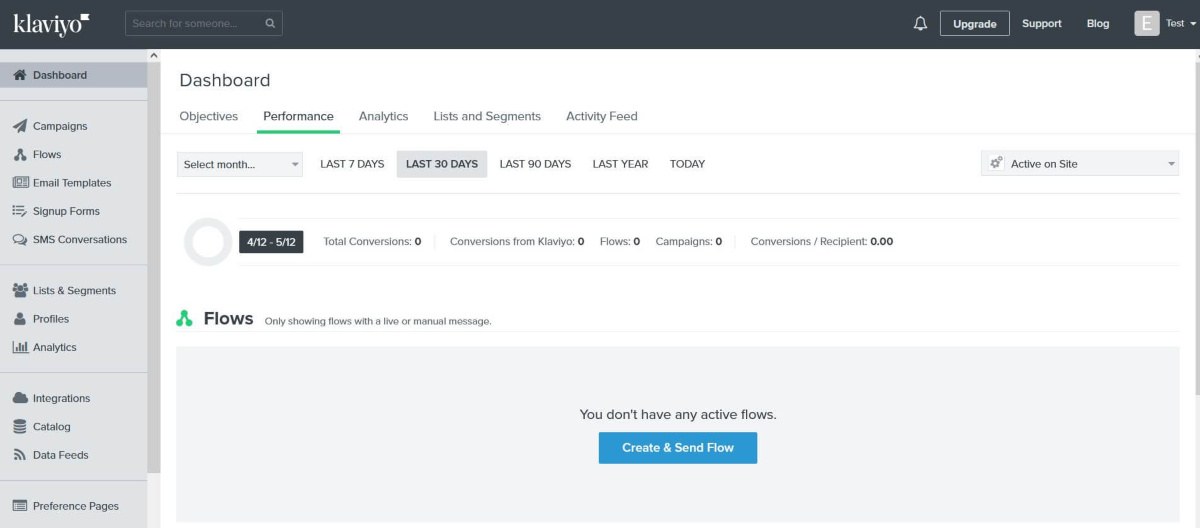
Task: Click the Email Templates sidebar icon
Action: (20, 183)
